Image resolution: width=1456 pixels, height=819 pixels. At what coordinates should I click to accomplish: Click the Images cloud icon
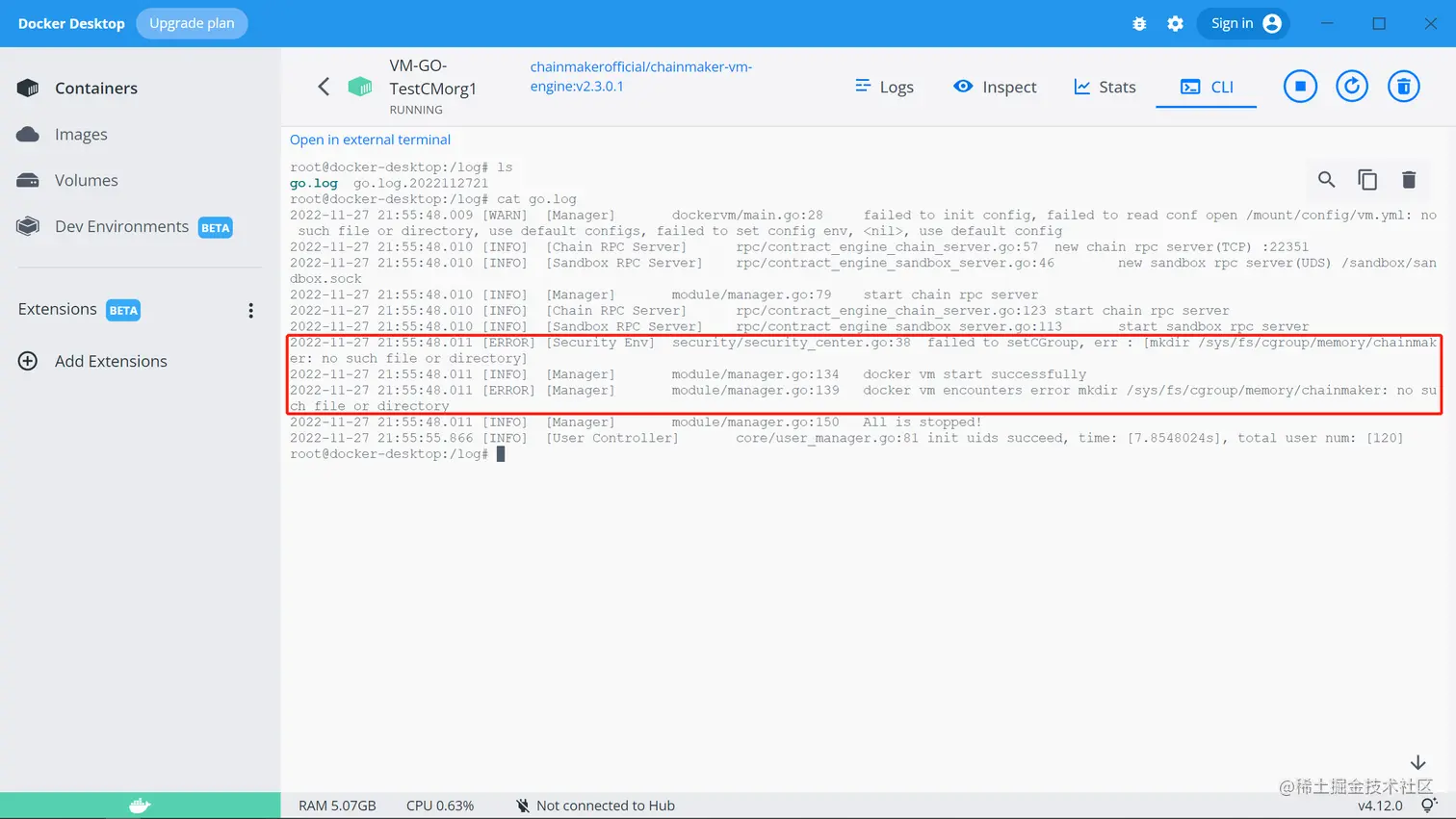coord(28,134)
